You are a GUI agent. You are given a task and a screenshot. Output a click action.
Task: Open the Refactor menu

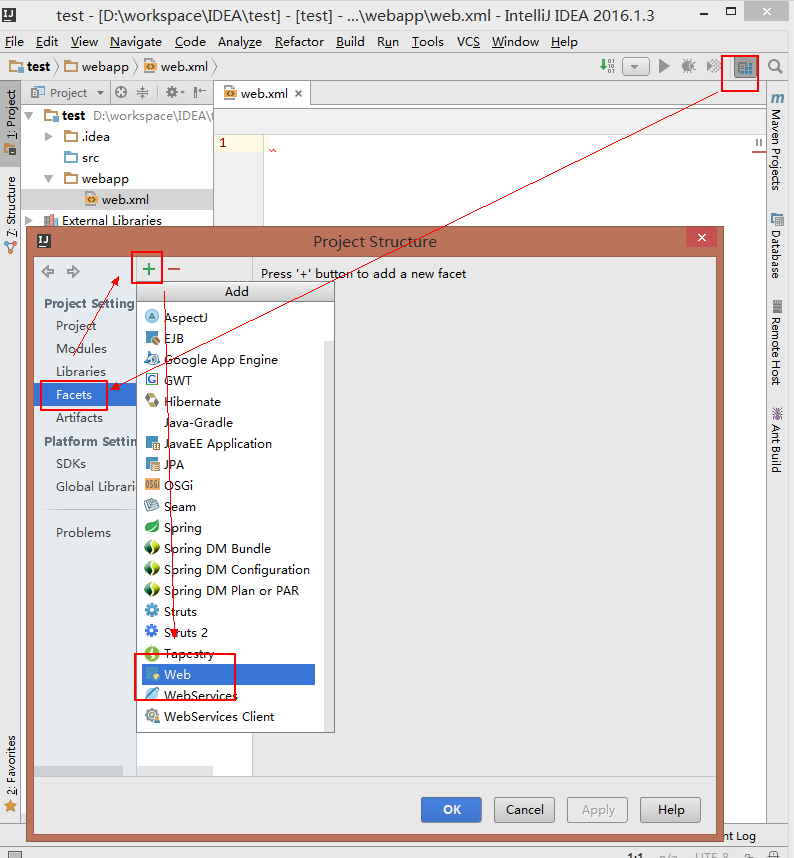pyautogui.click(x=299, y=42)
